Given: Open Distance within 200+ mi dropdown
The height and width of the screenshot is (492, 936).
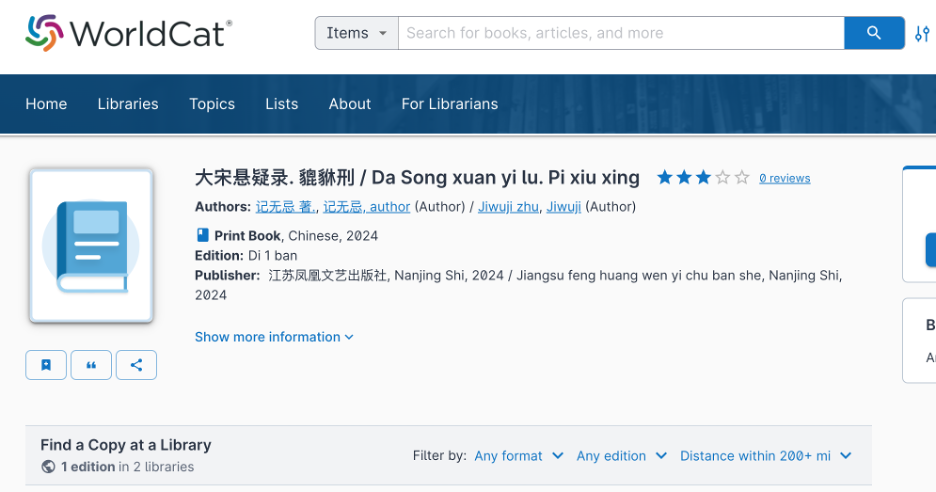Looking at the screenshot, I should pos(766,456).
